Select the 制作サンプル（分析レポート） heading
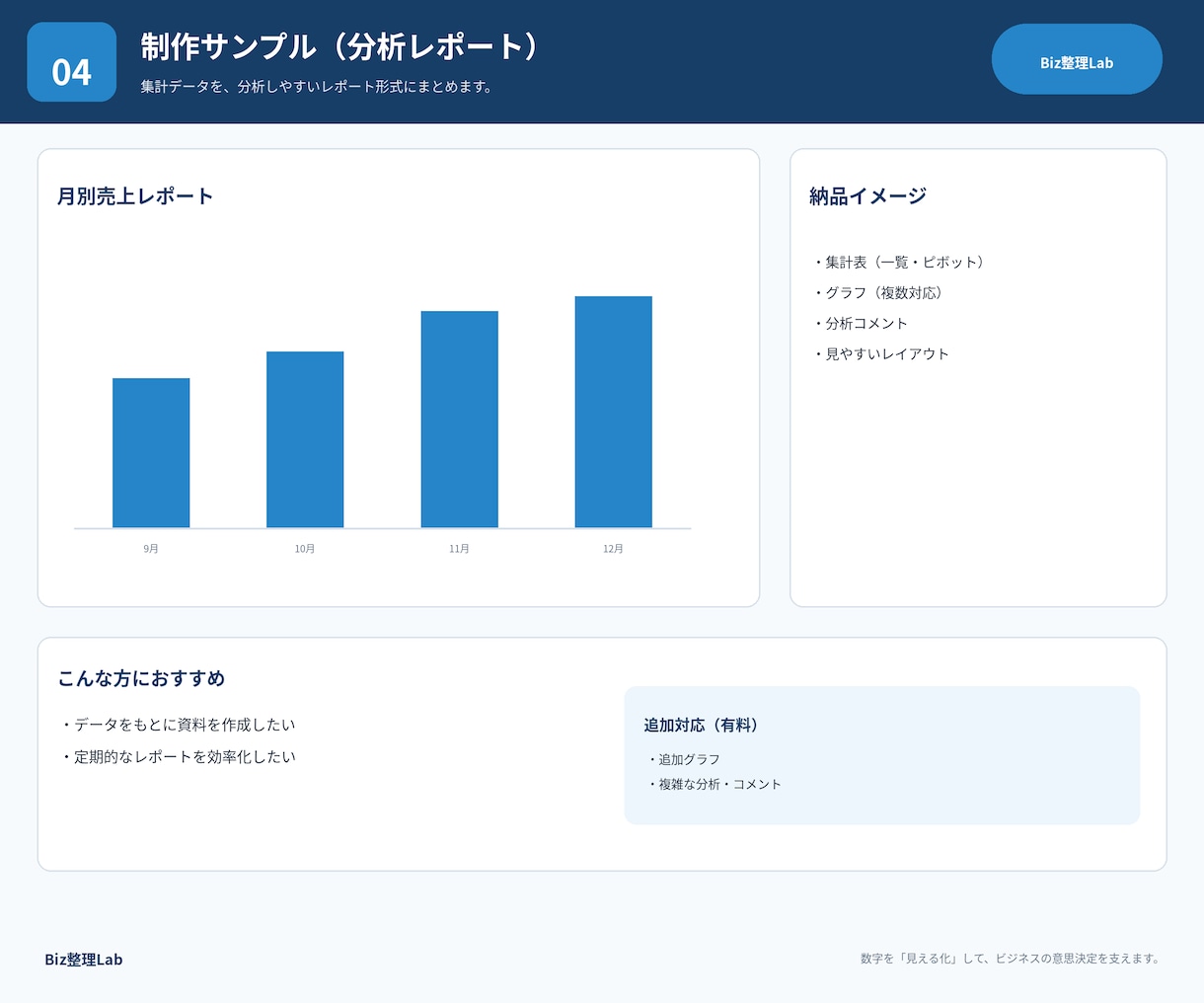The height and width of the screenshot is (1003, 1204). pos(339,47)
